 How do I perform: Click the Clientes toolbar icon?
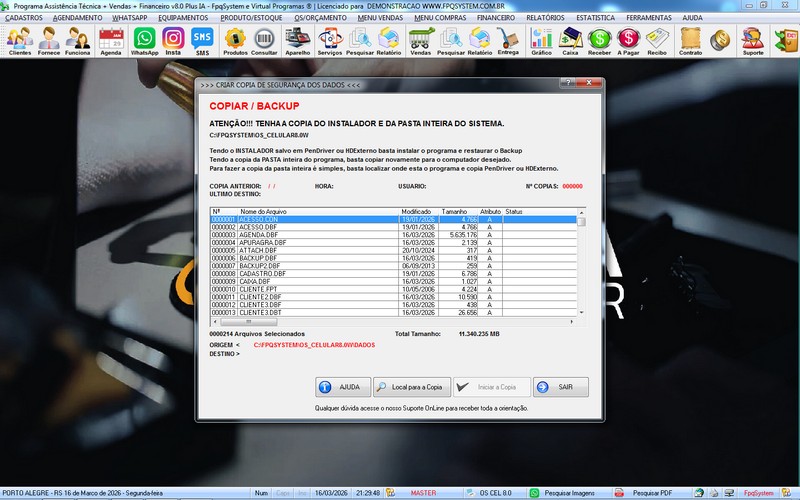click(19, 40)
